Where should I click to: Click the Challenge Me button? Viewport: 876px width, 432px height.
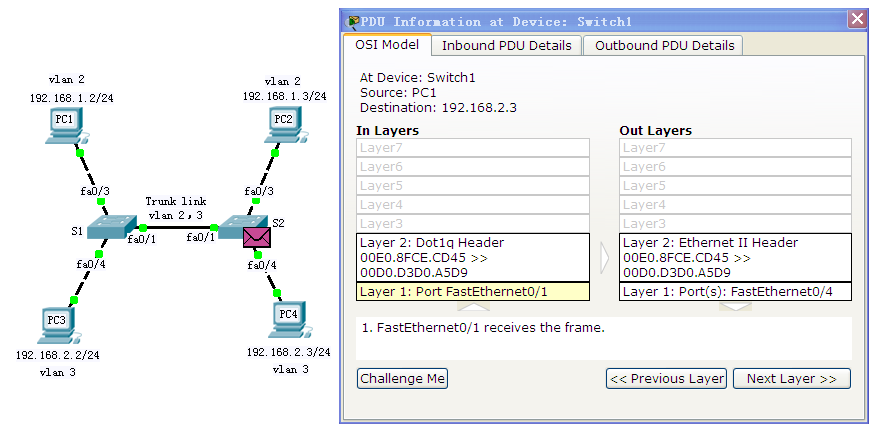(402, 378)
